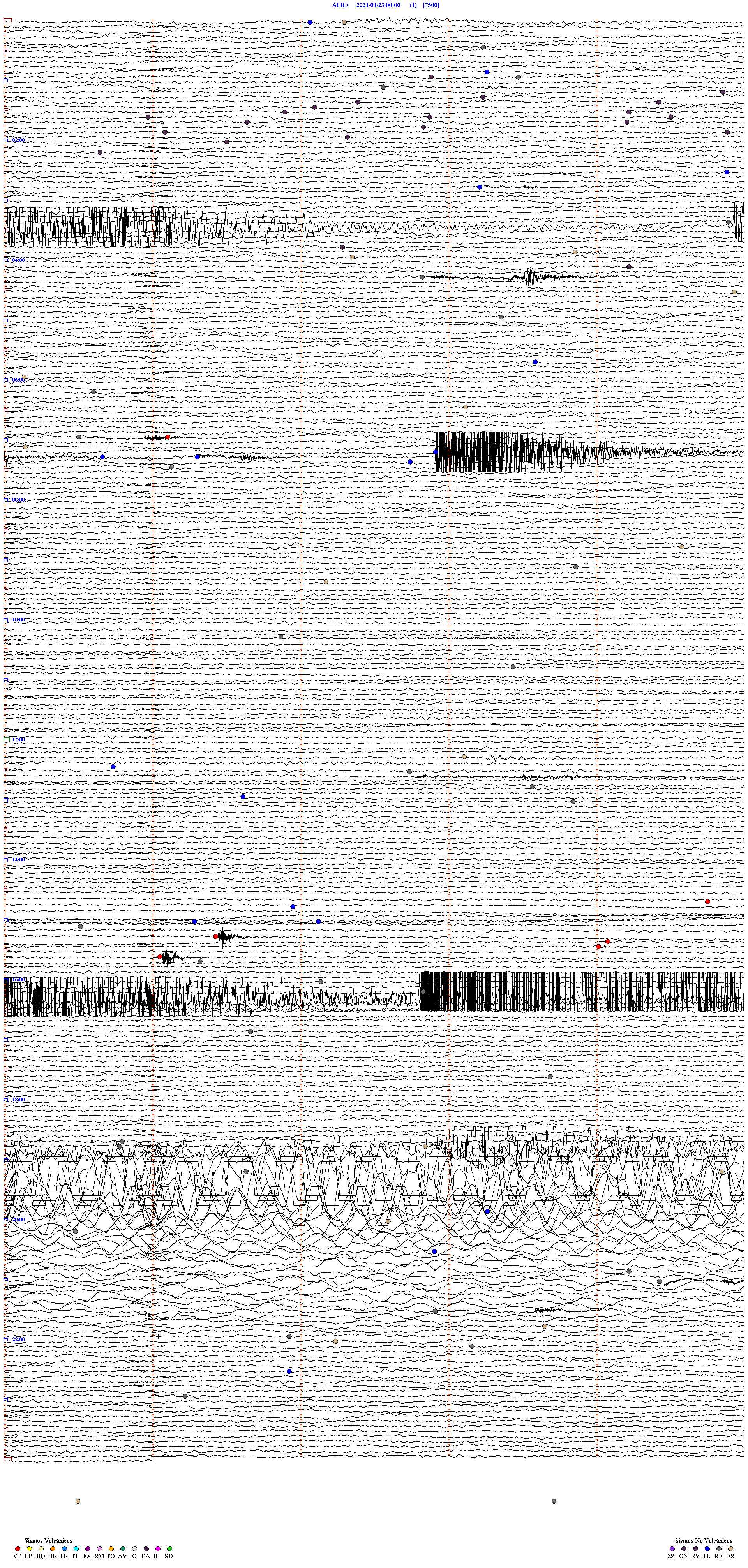Select the 04:00 time label
The image size is (748, 1568).
pyautogui.click(x=18, y=260)
